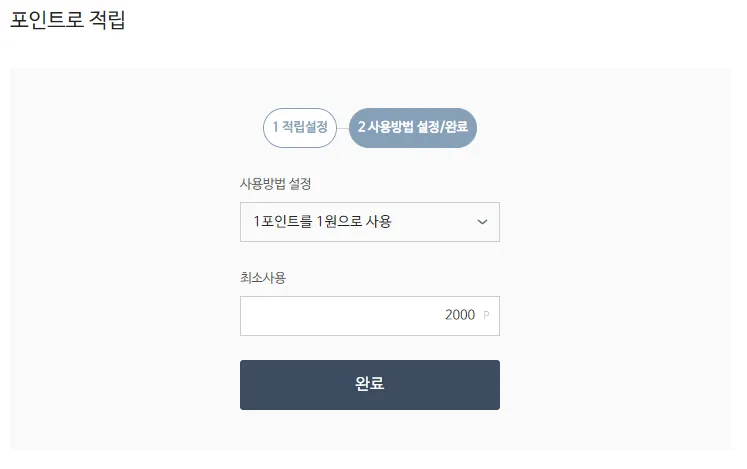
Task: Click the connector line between step pills
Action: point(342,127)
